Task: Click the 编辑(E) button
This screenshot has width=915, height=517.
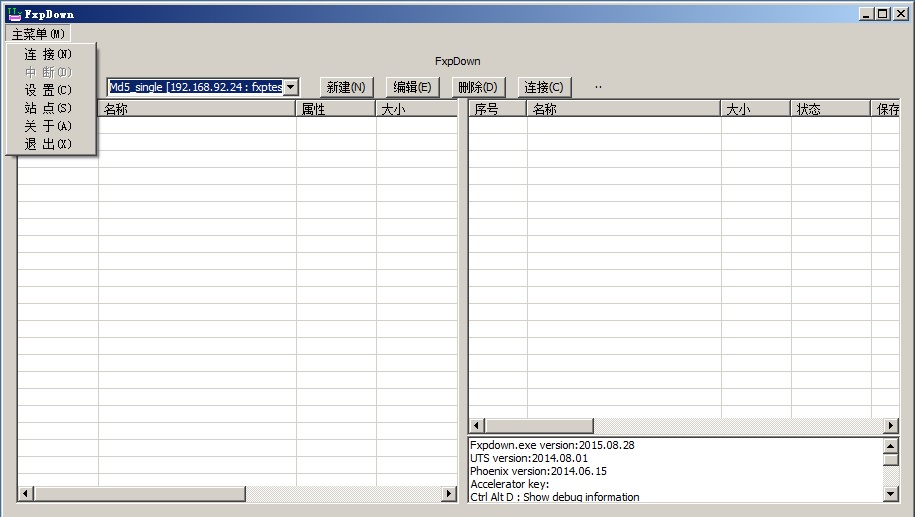Action: 412,87
